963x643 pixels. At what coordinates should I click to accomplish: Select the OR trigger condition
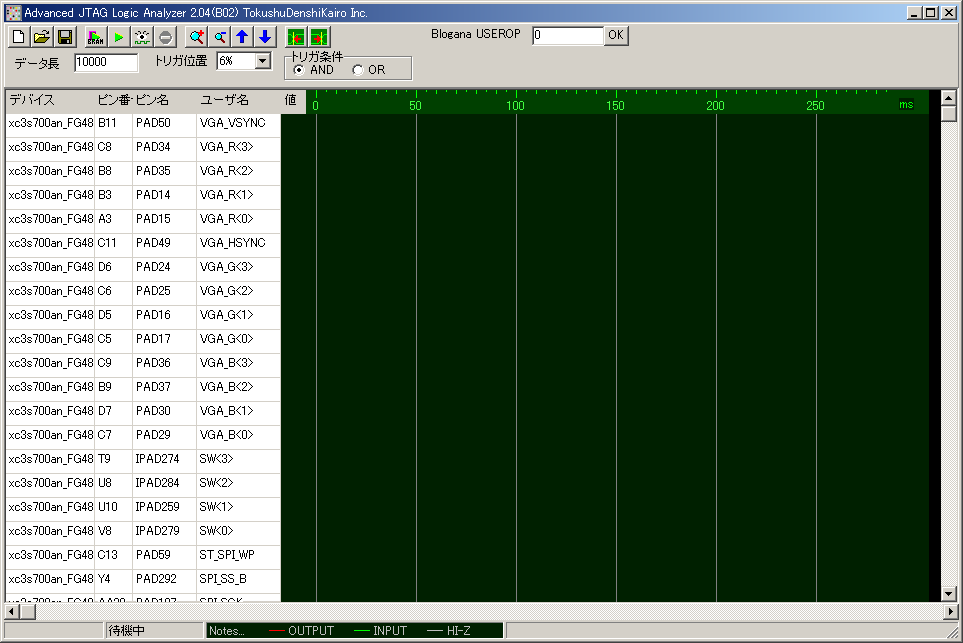coord(358,70)
